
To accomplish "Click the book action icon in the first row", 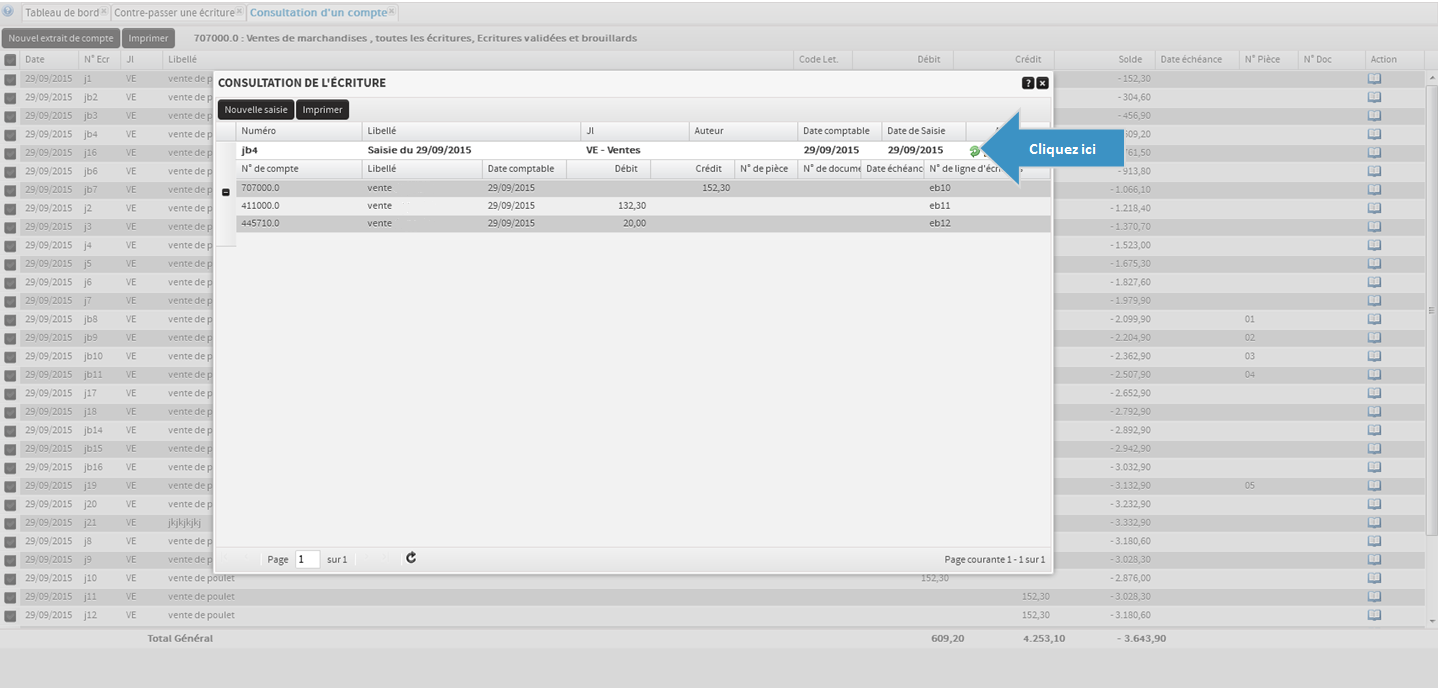I will (1374, 78).
